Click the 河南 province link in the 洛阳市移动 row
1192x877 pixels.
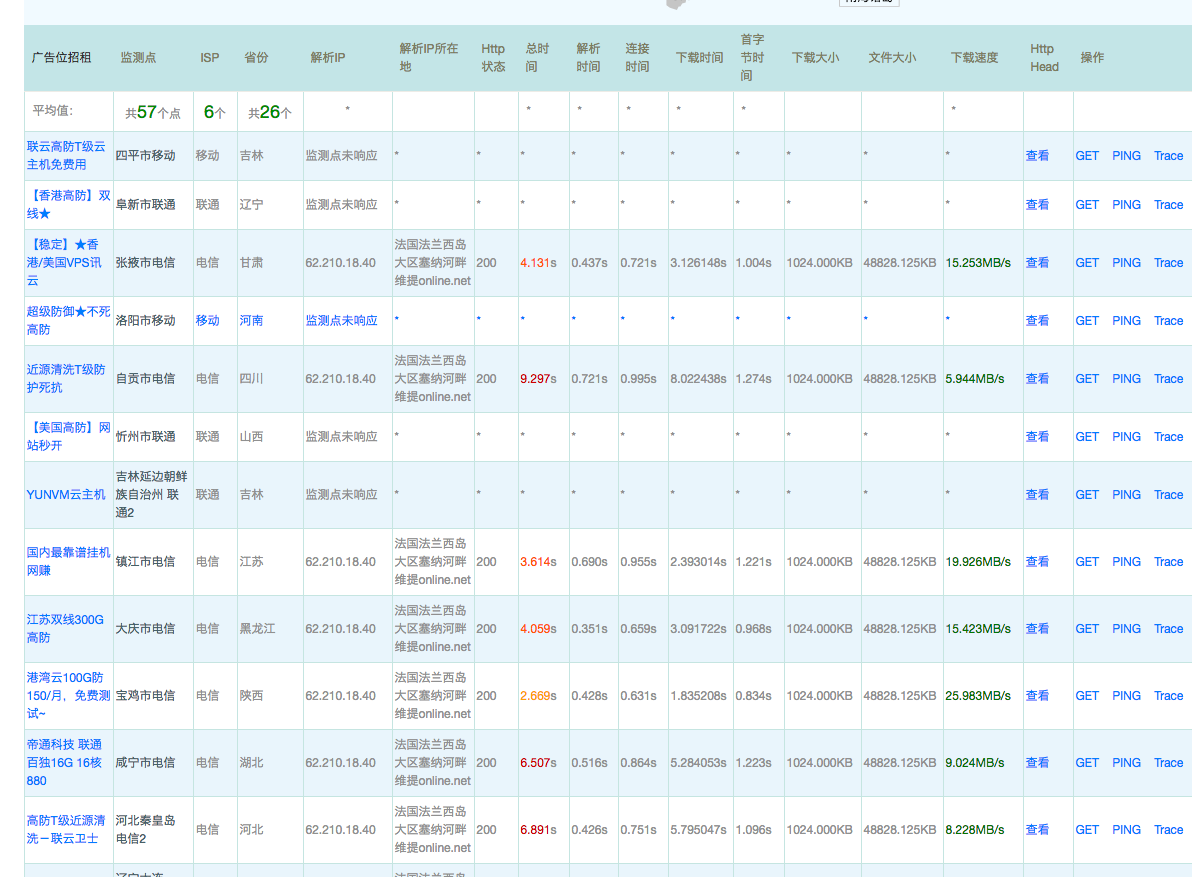[x=251, y=321]
